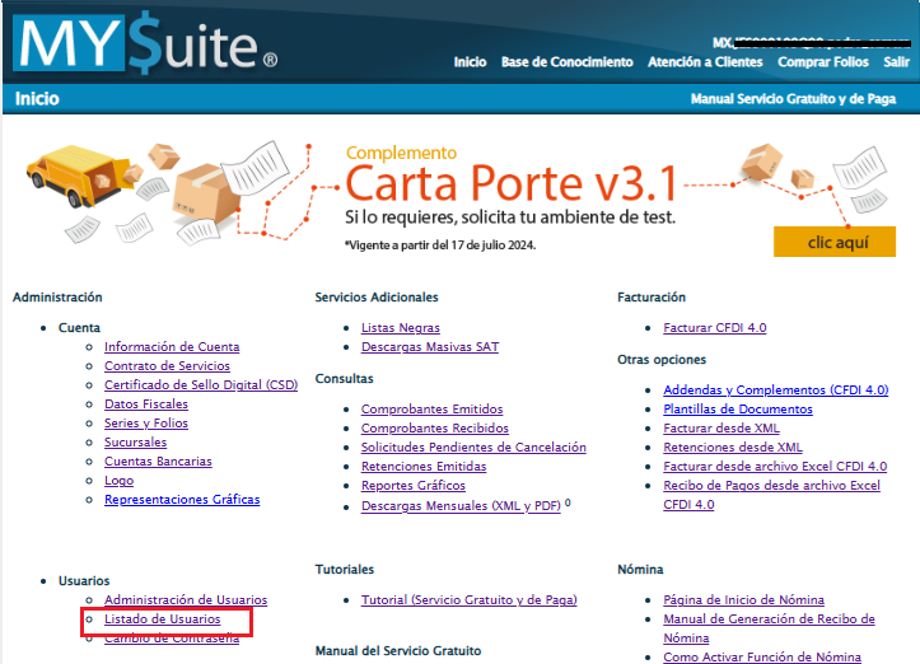Click Facturar desde XML

pos(721,428)
